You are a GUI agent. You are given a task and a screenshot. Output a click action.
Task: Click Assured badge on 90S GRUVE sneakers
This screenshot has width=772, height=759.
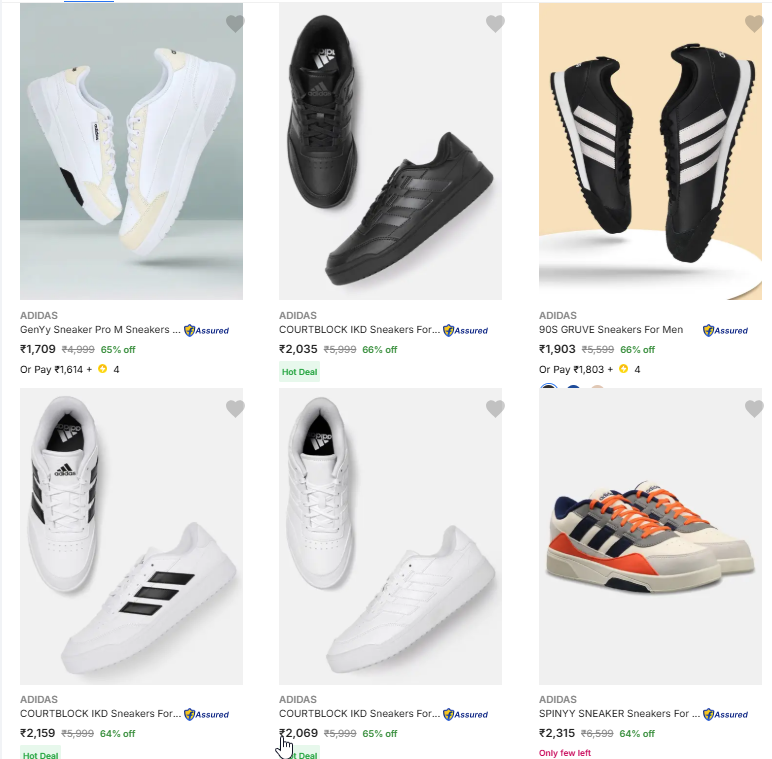tap(726, 330)
